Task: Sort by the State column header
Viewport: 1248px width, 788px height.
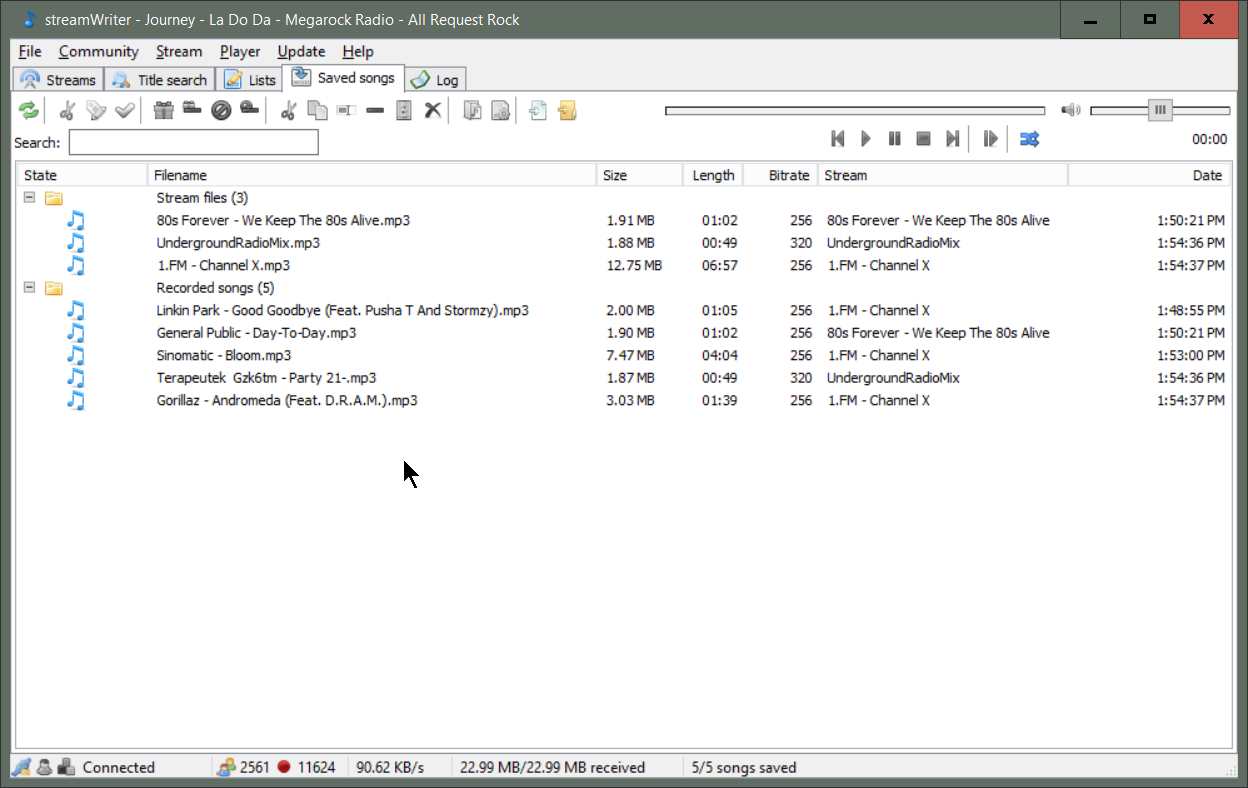Action: [82, 175]
